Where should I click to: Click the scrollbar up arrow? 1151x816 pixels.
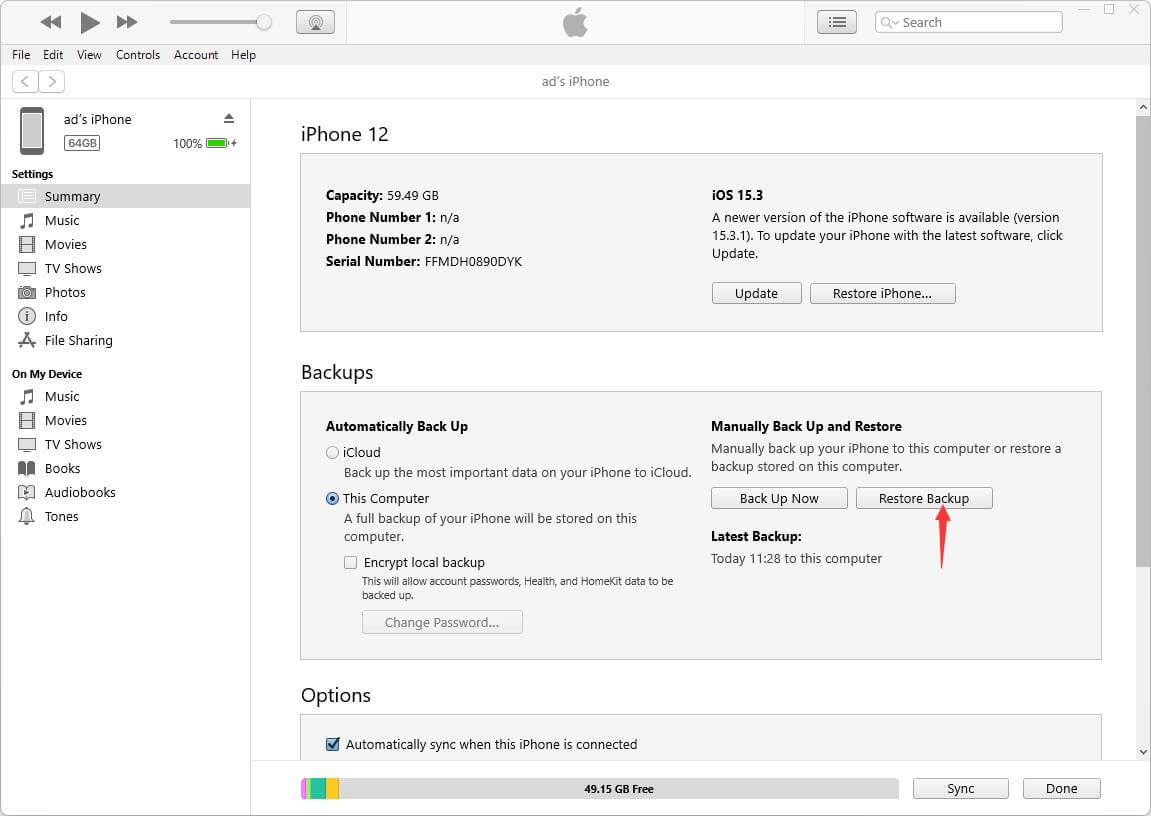1143,108
